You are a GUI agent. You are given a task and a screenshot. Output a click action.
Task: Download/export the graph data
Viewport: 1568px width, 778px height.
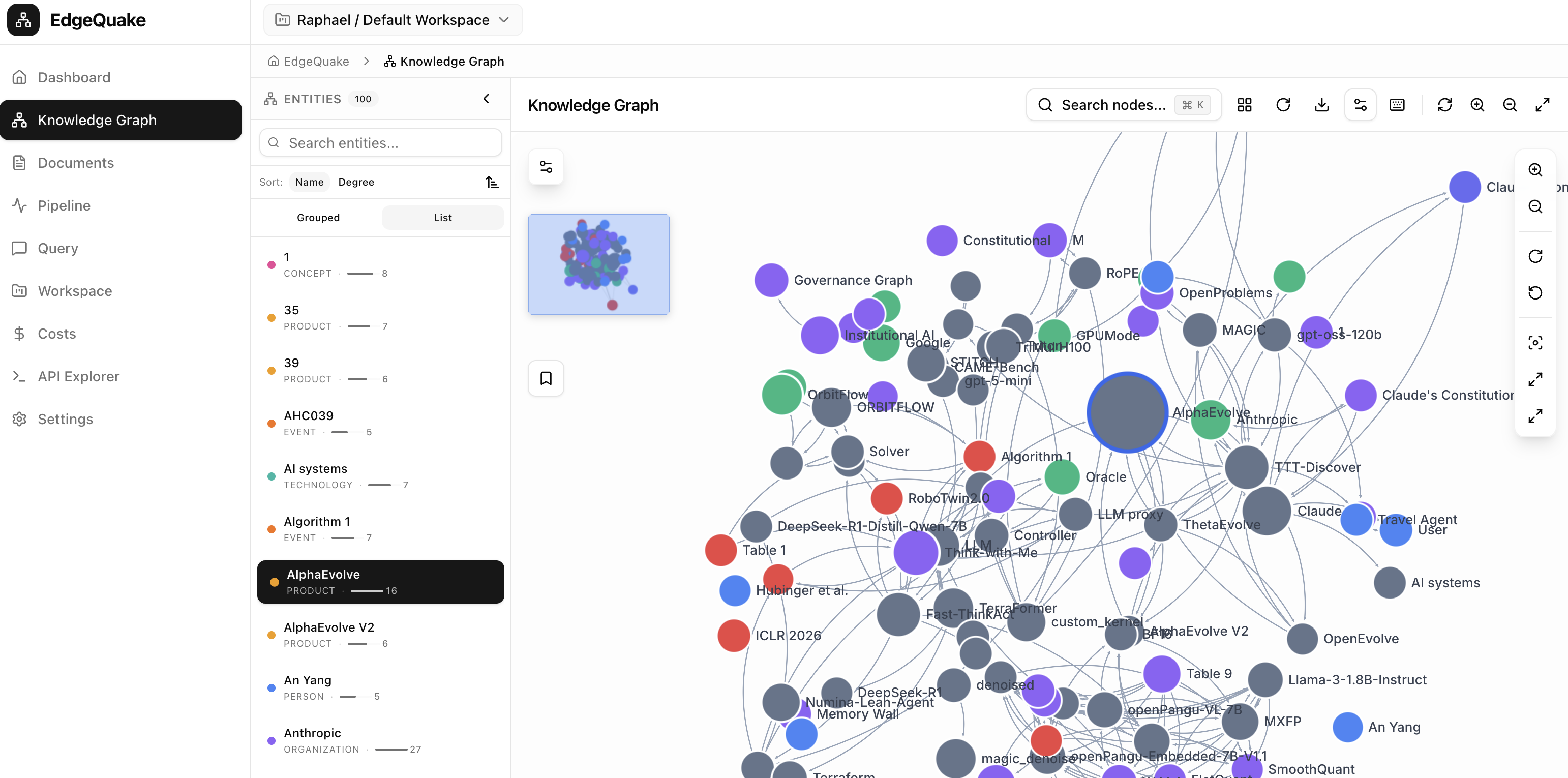click(1321, 105)
